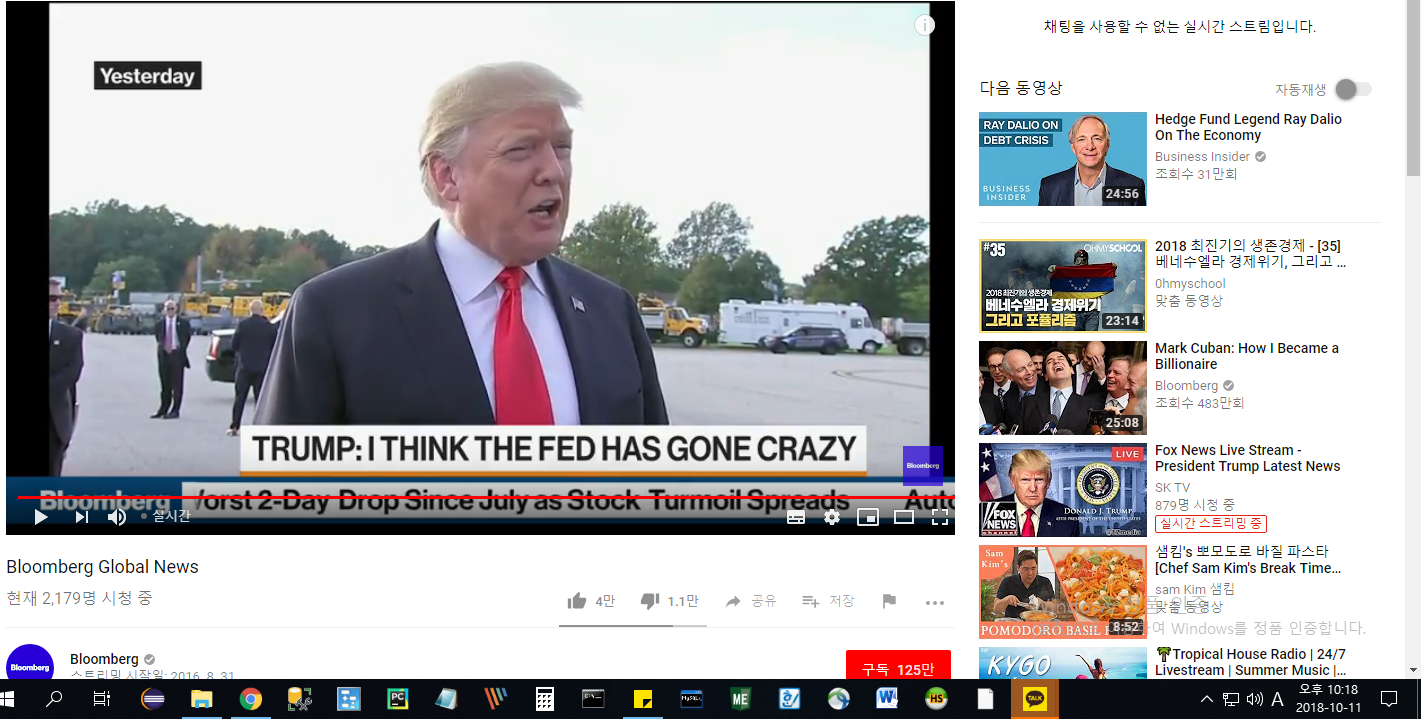Open the 0hmyschool channel name
1421x719 pixels.
click(x=1190, y=283)
